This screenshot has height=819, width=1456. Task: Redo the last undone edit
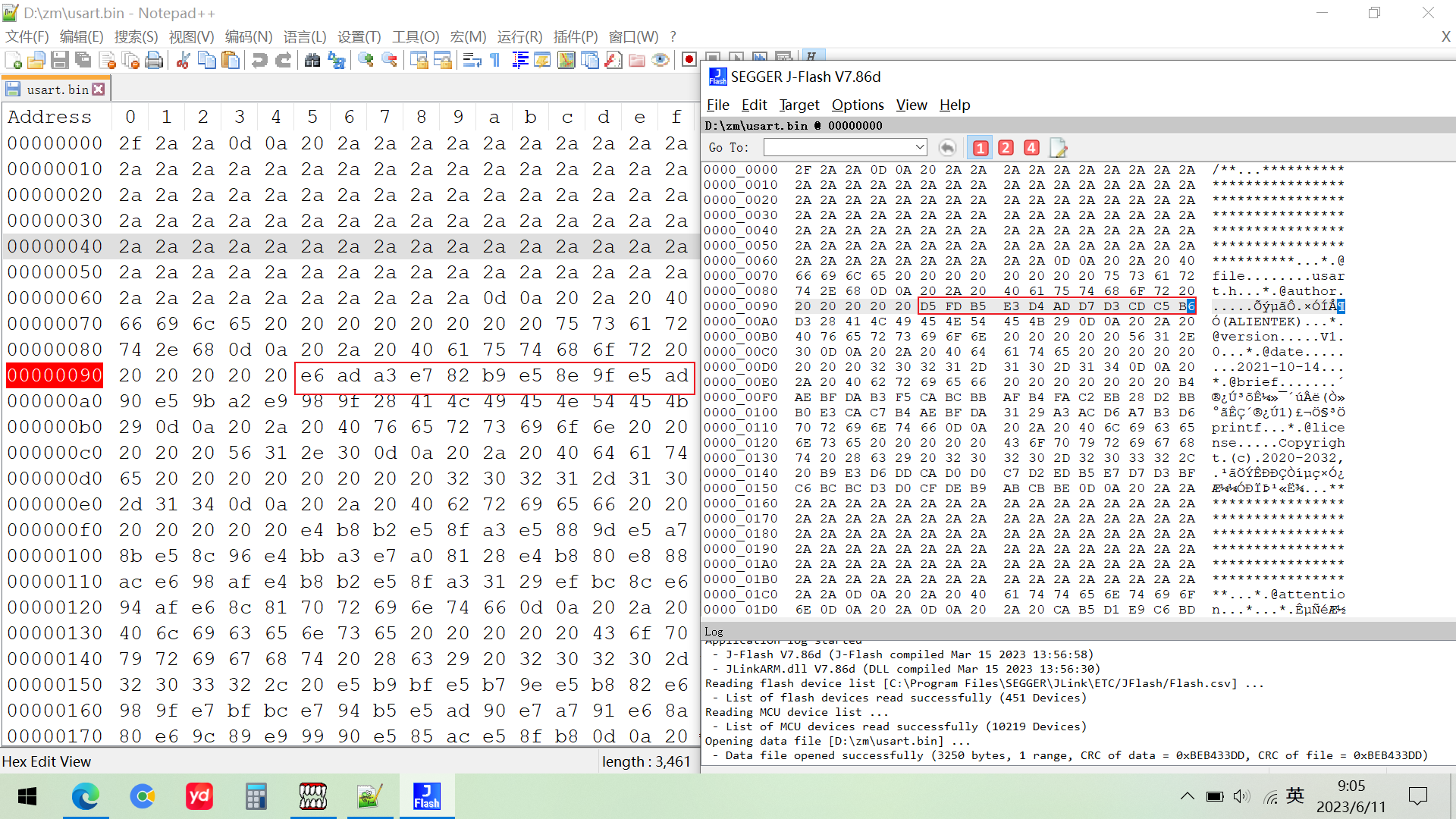pos(283,60)
